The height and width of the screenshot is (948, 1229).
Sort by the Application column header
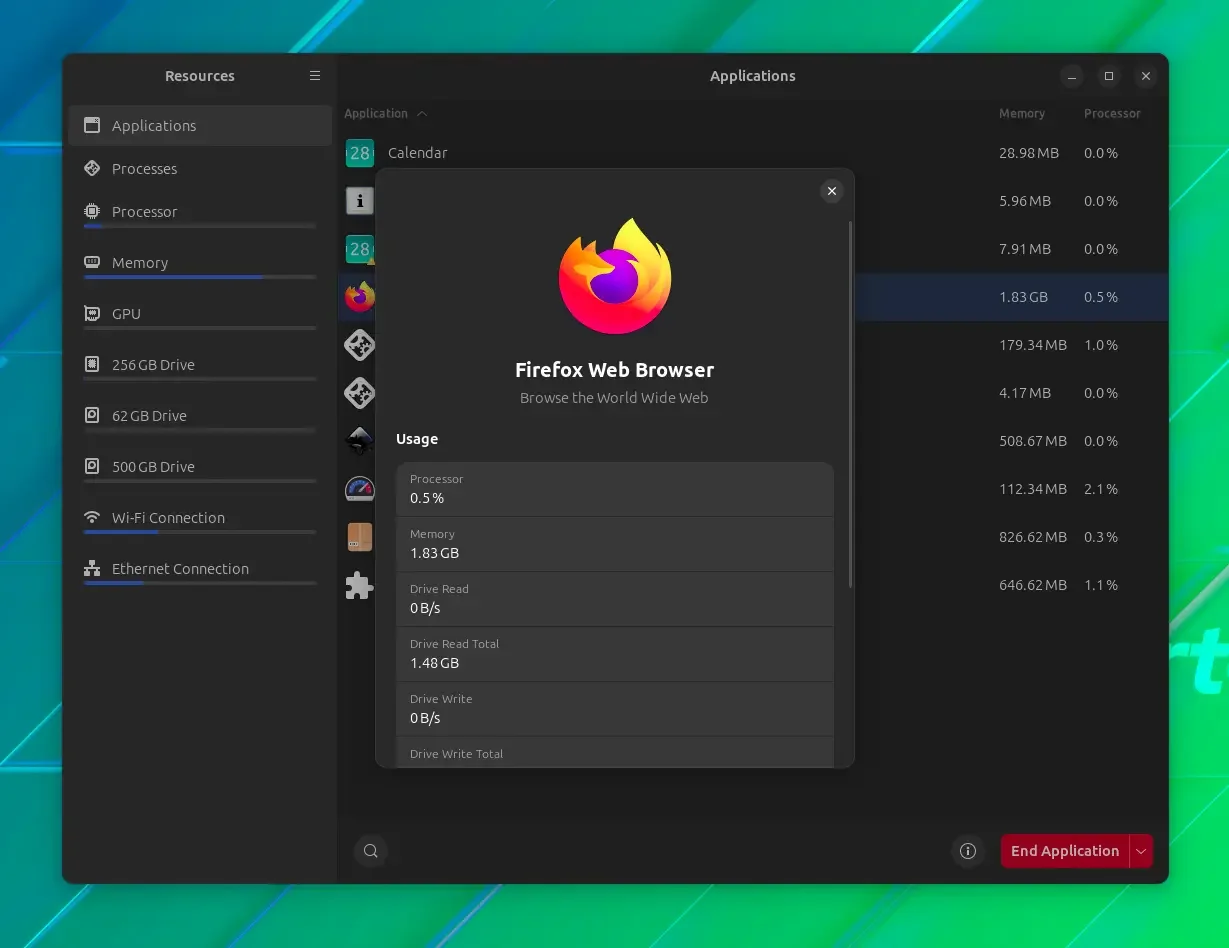coord(385,114)
